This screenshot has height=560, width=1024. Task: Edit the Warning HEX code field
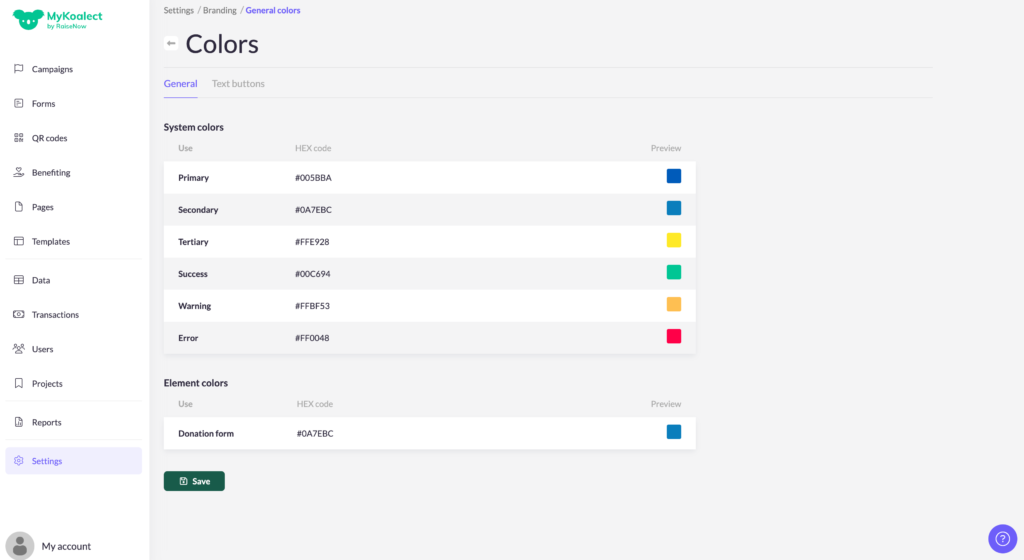point(312,306)
